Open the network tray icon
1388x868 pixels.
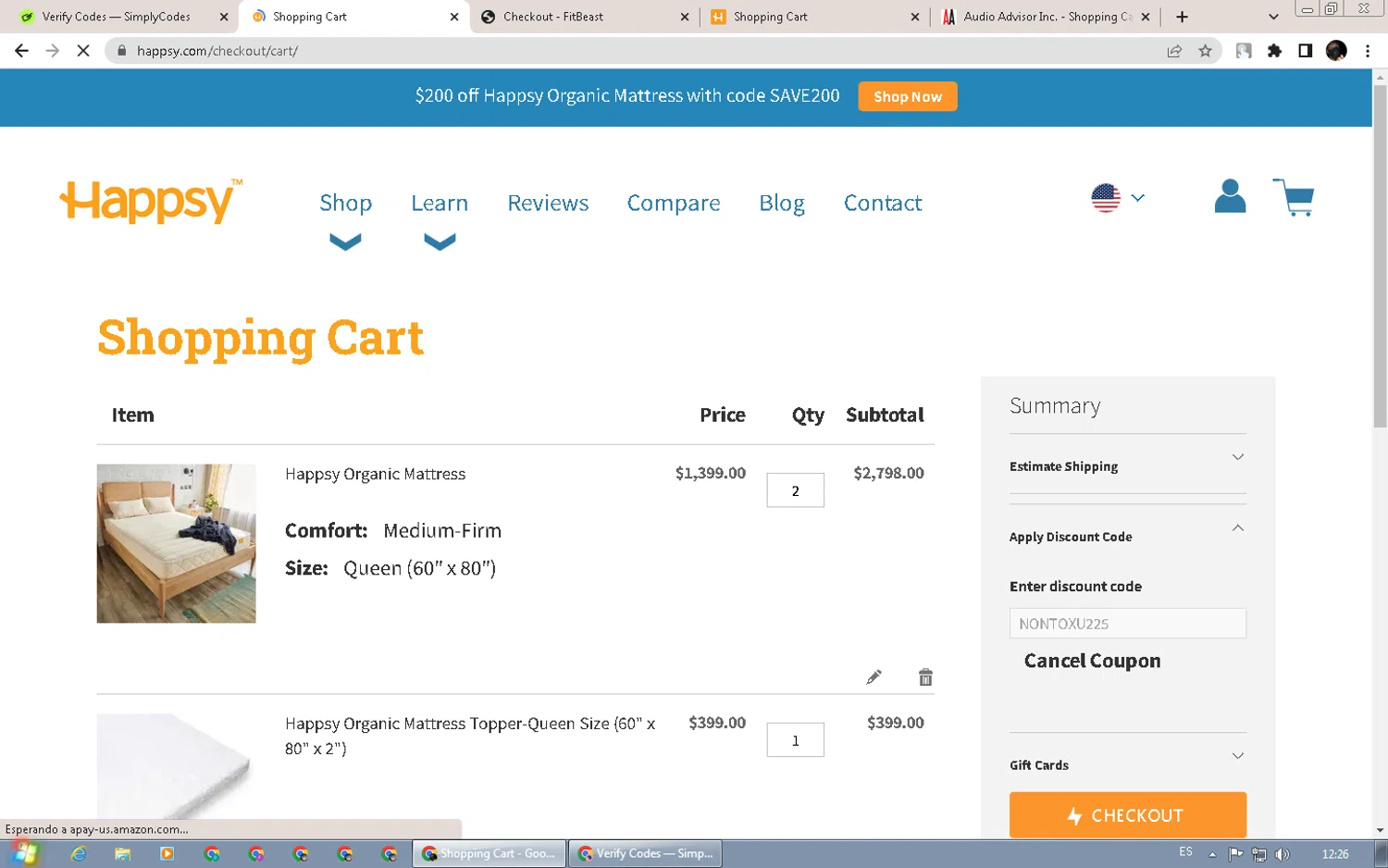pyautogui.click(x=1258, y=853)
